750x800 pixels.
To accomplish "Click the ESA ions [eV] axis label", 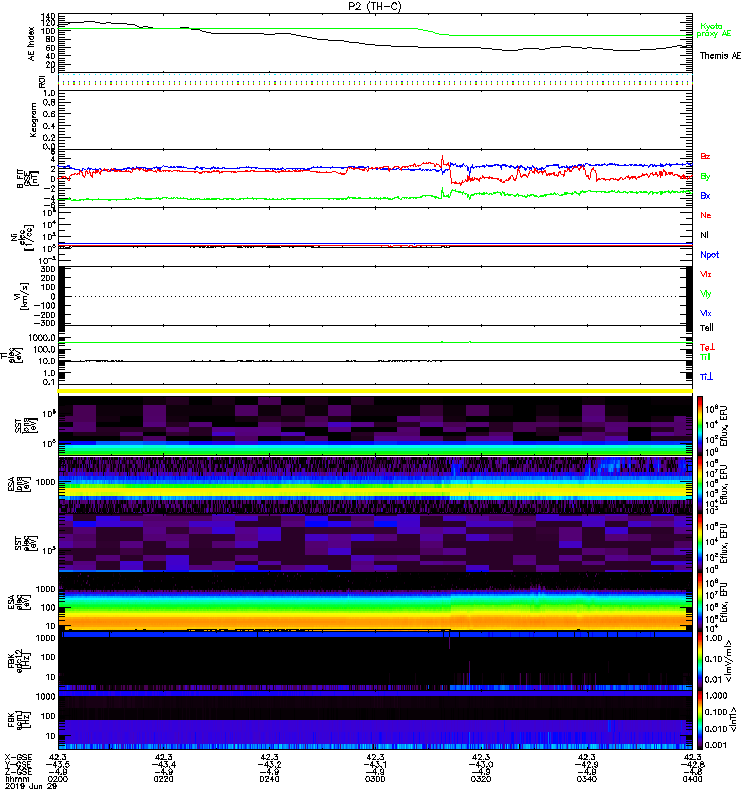I will 18,484.
